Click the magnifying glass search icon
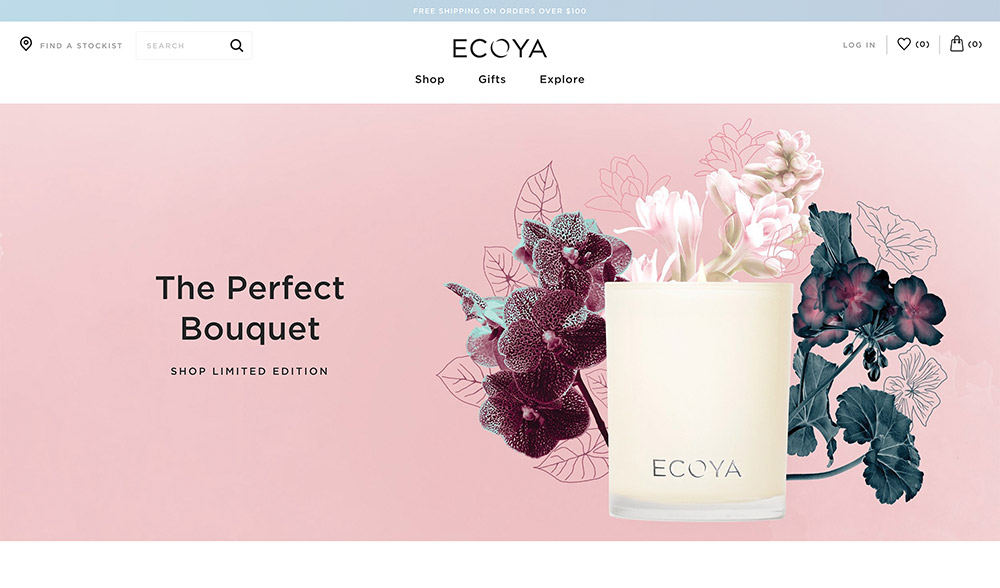 237,45
